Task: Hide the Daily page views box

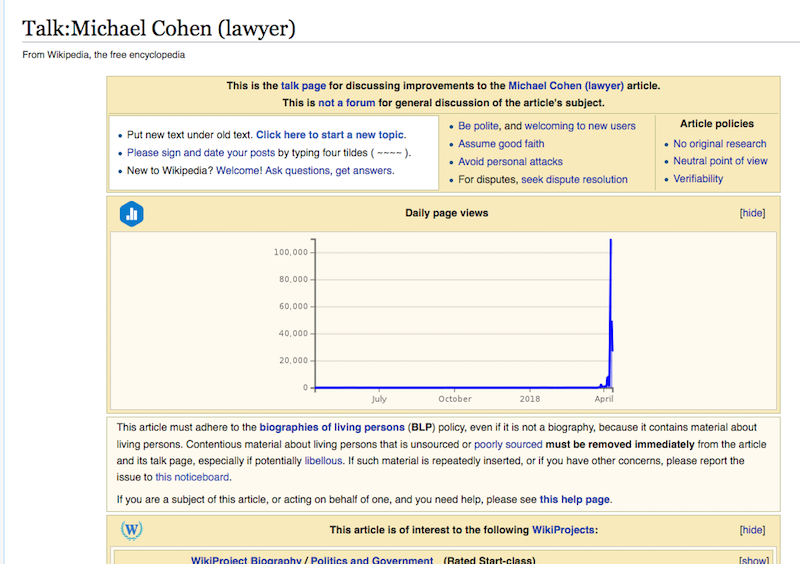Action: (x=753, y=213)
